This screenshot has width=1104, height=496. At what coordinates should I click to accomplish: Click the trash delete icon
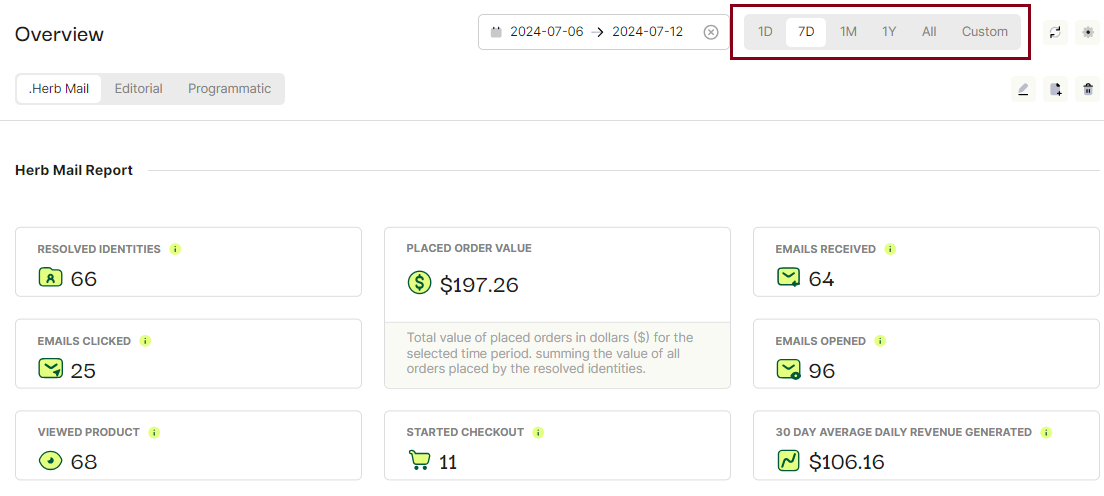coord(1088,89)
